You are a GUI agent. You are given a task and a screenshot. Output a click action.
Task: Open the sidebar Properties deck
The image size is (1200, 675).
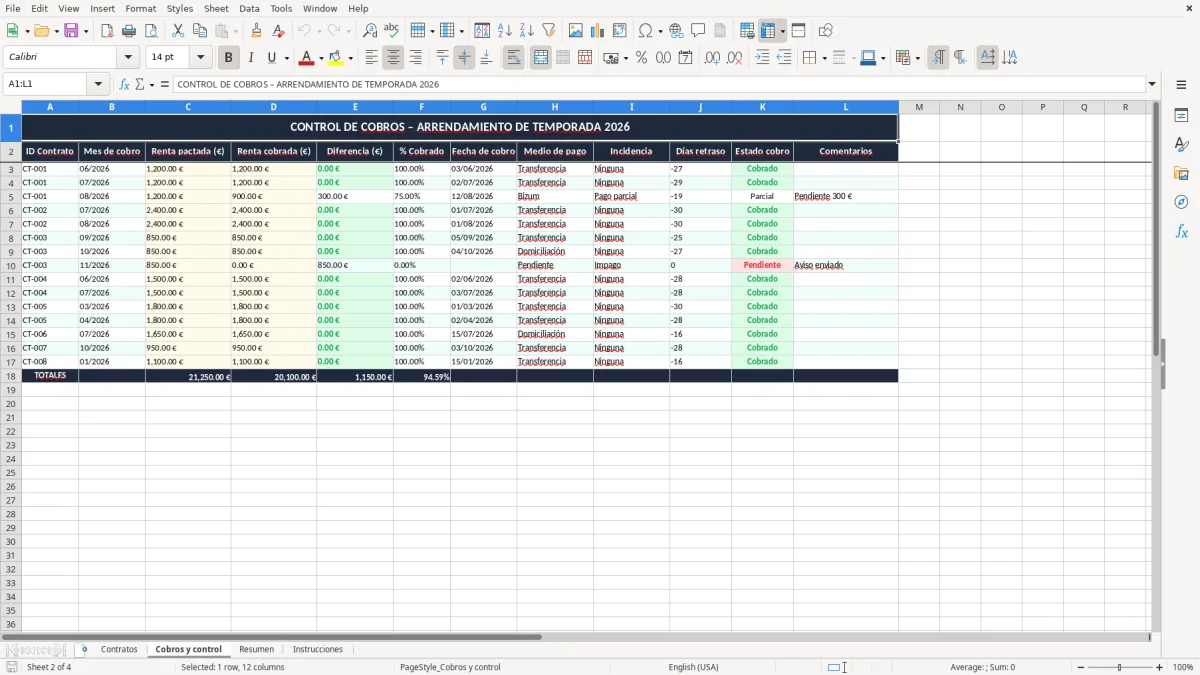pyautogui.click(x=1181, y=116)
